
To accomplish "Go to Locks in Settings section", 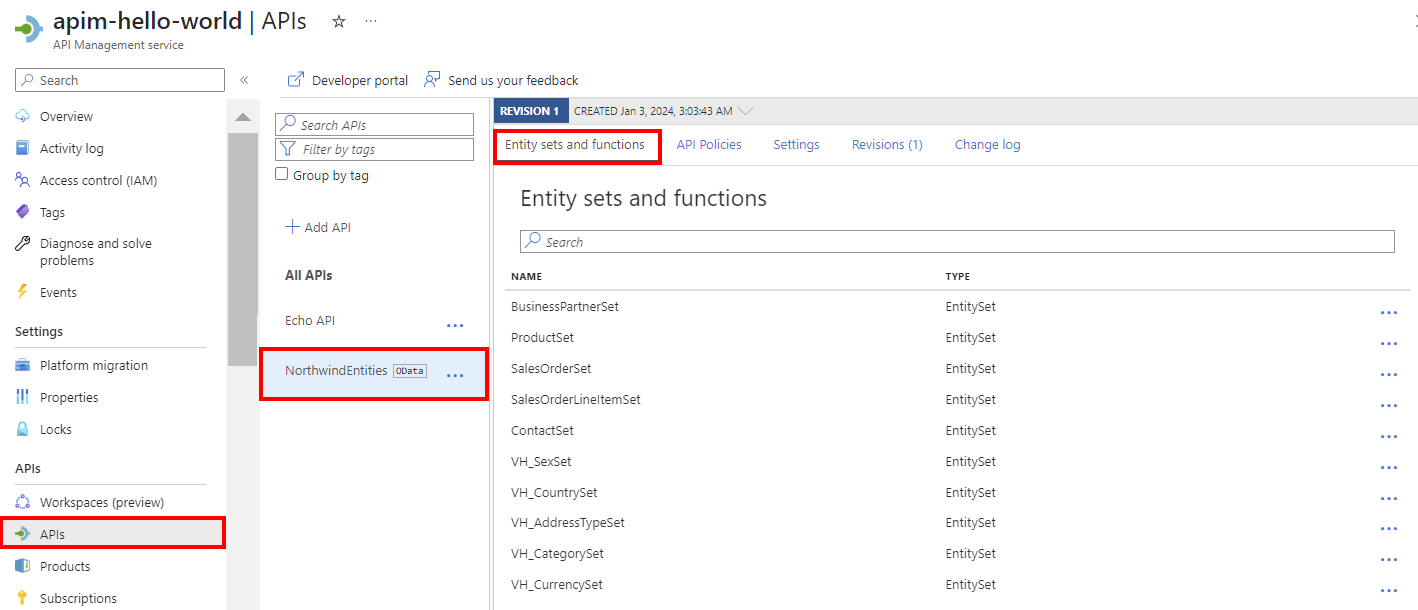I will pos(56,429).
